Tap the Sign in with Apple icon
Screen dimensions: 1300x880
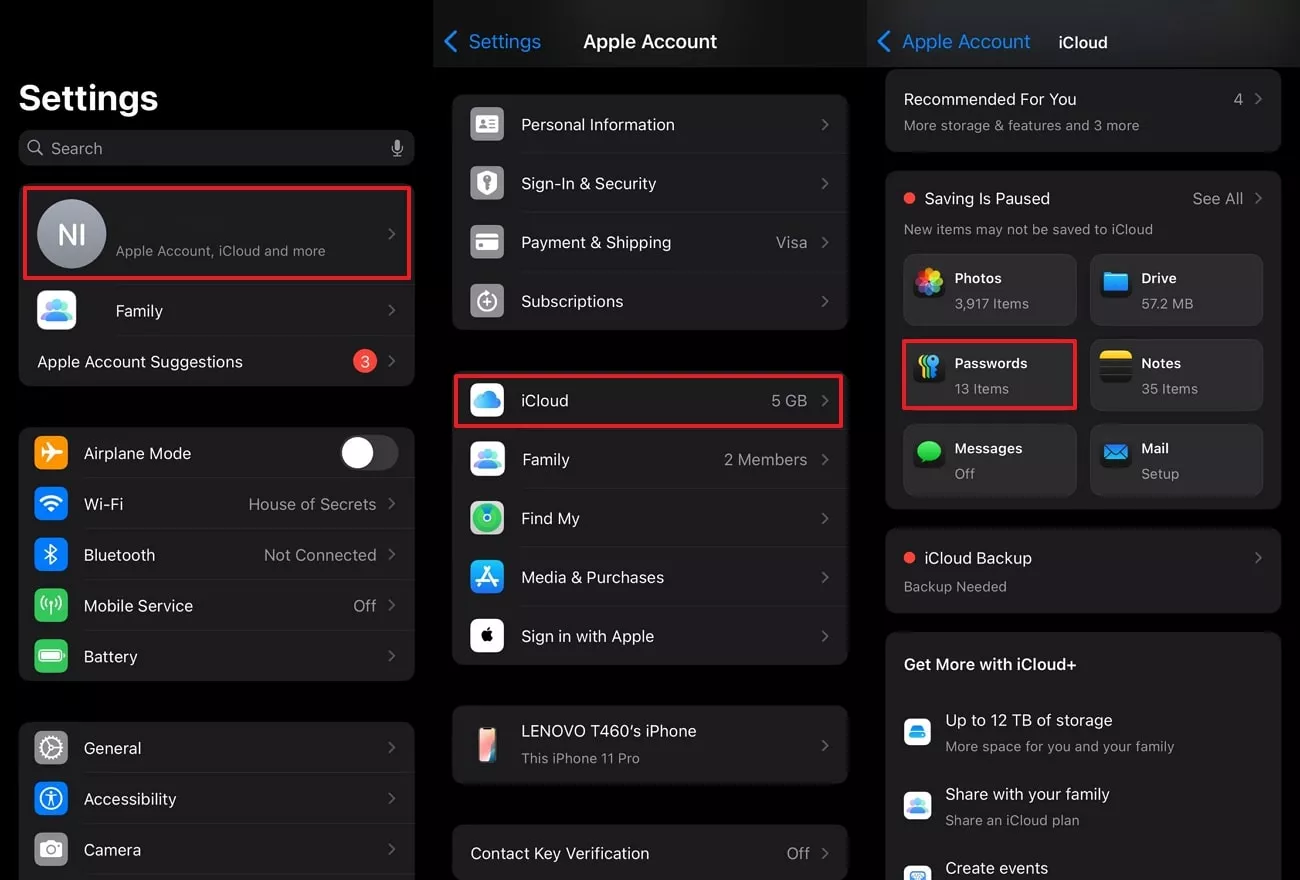pyautogui.click(x=487, y=636)
